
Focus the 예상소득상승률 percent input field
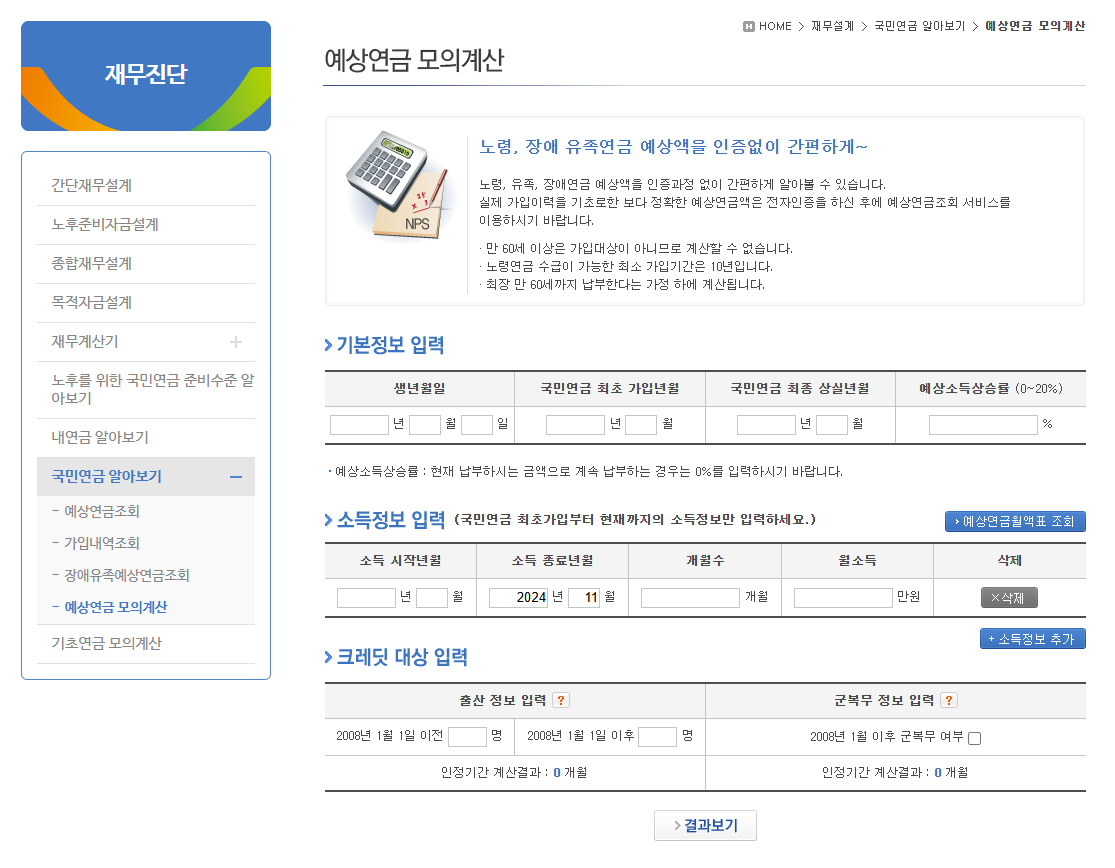click(x=983, y=425)
